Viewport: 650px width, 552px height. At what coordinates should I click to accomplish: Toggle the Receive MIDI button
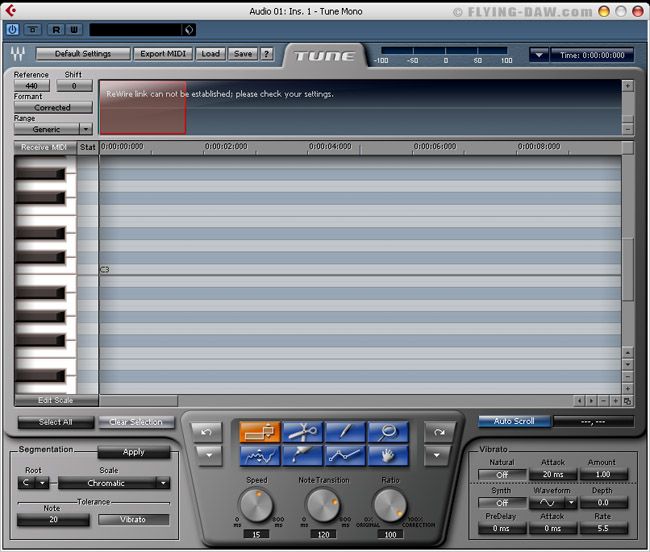44,148
